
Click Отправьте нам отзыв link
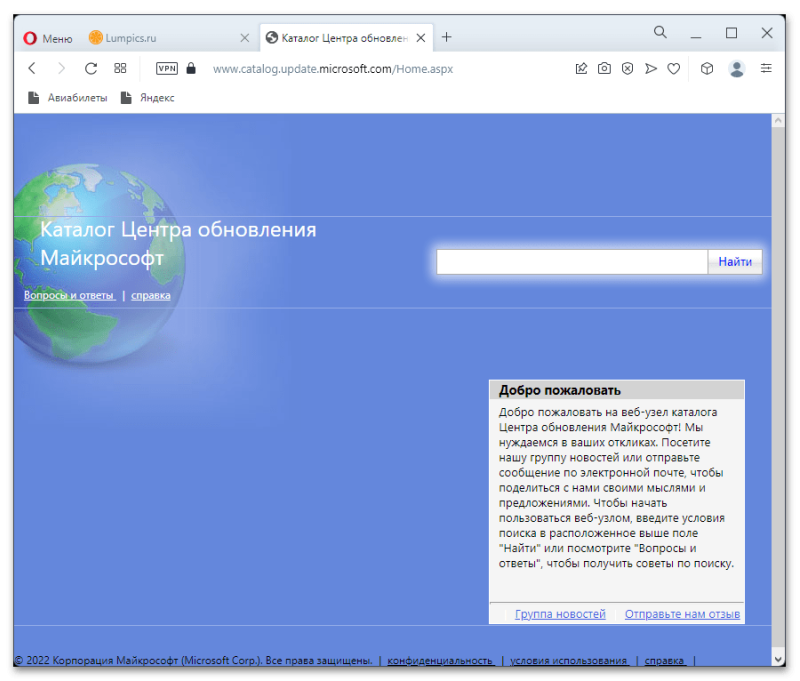(x=682, y=614)
